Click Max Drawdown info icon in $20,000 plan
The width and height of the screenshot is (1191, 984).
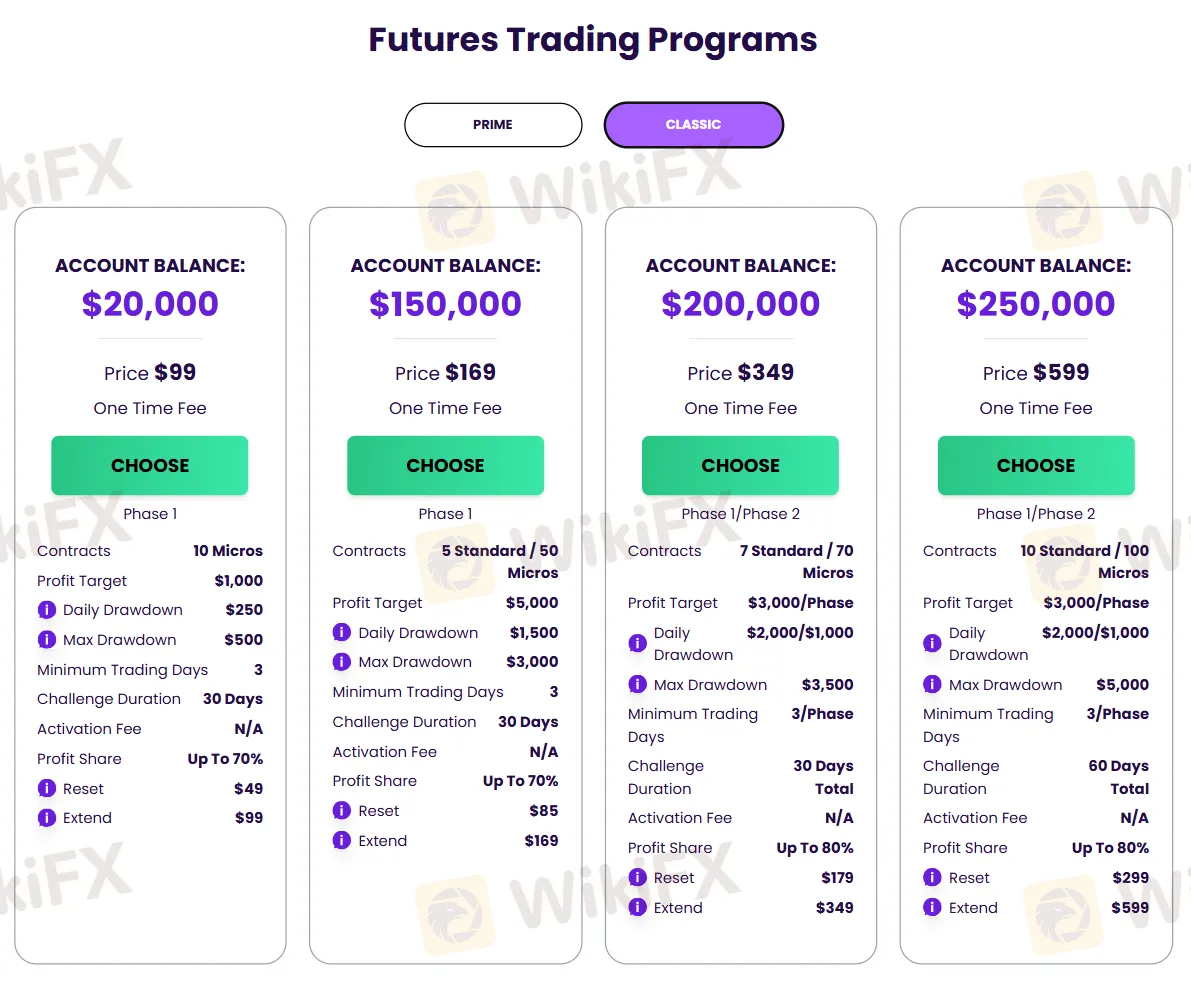tap(46, 640)
